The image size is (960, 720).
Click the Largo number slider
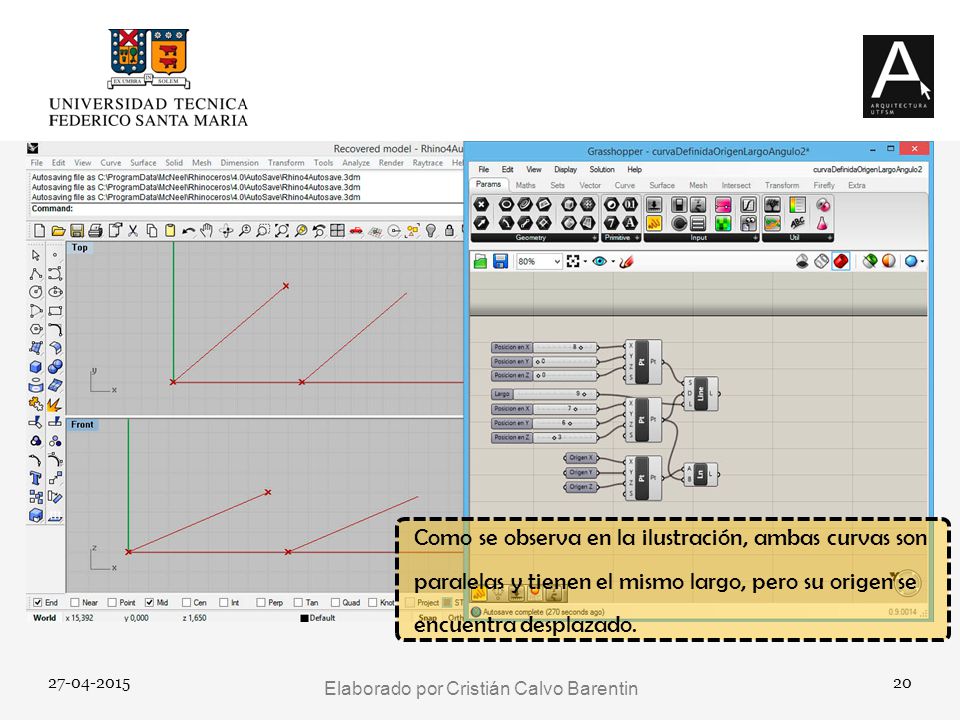click(x=544, y=394)
